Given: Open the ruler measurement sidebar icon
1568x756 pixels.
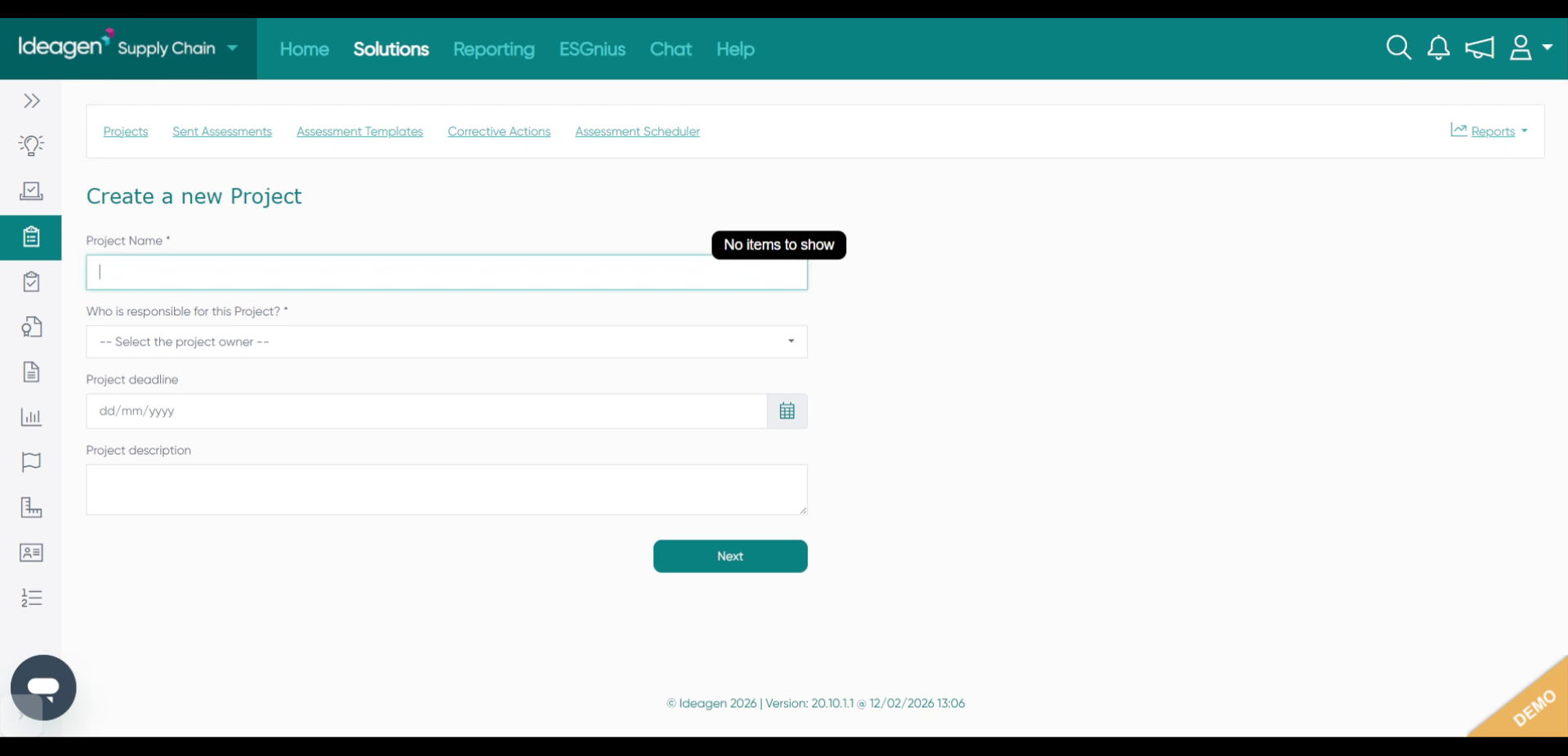Looking at the screenshot, I should [31, 508].
